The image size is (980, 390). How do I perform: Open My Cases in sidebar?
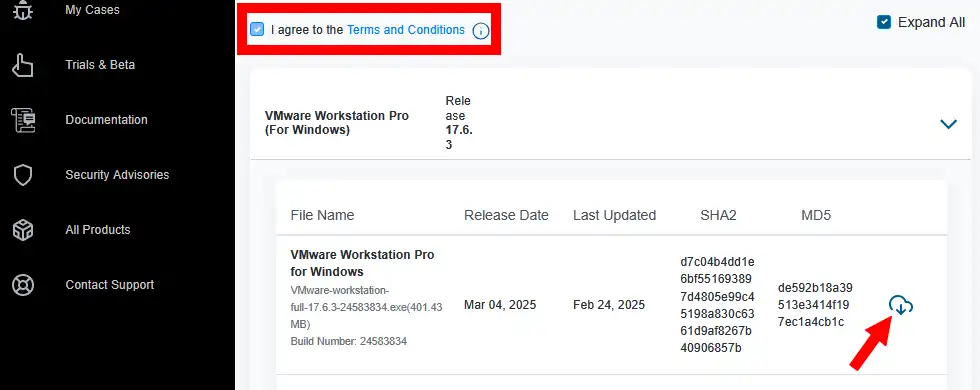tap(92, 10)
